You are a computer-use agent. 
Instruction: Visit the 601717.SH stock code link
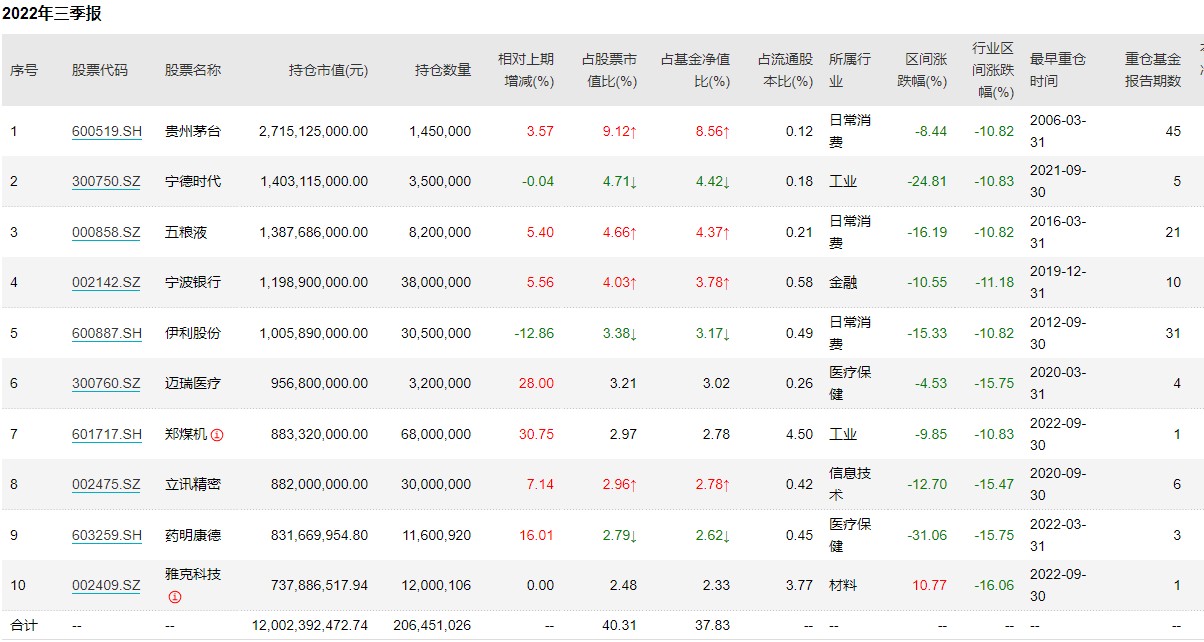click(x=107, y=434)
